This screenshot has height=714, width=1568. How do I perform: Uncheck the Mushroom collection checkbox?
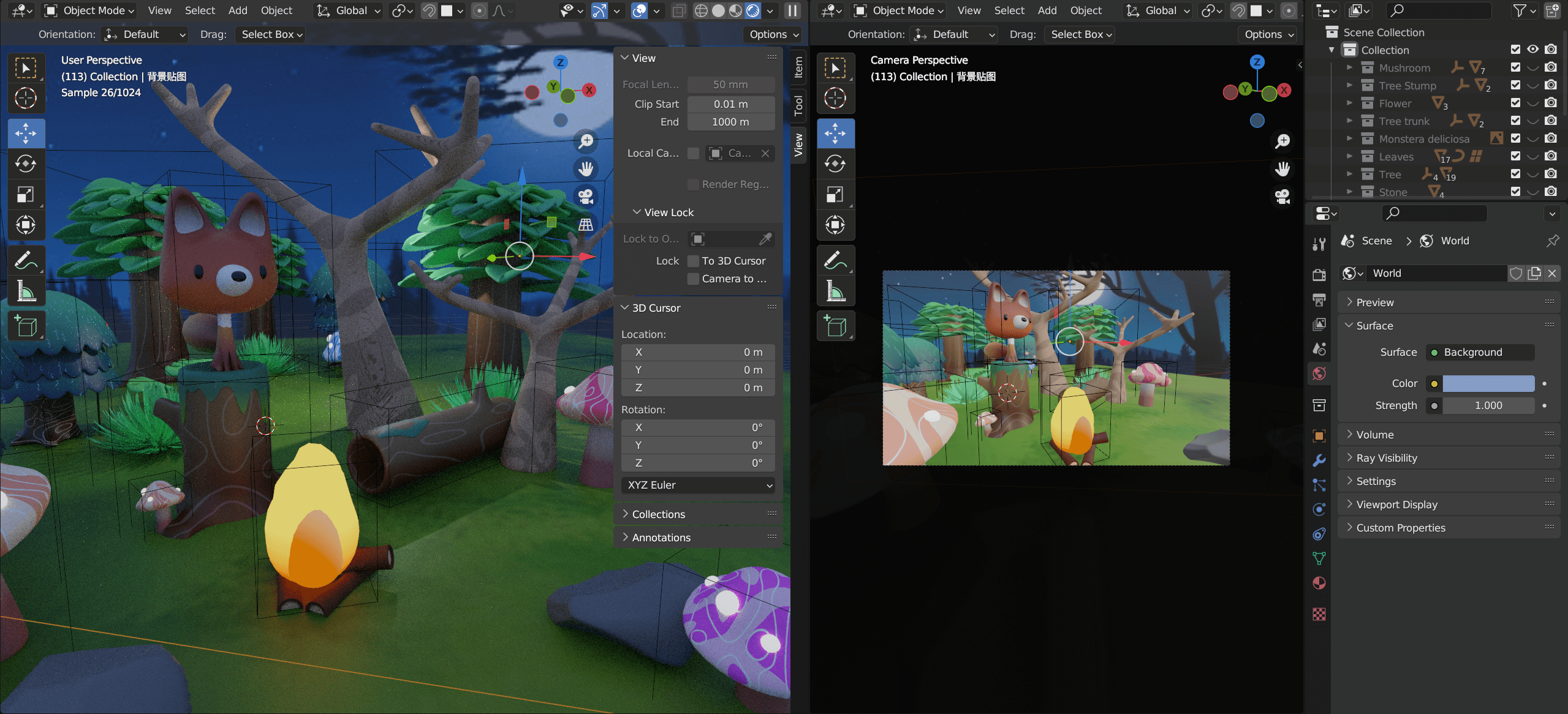1515,67
